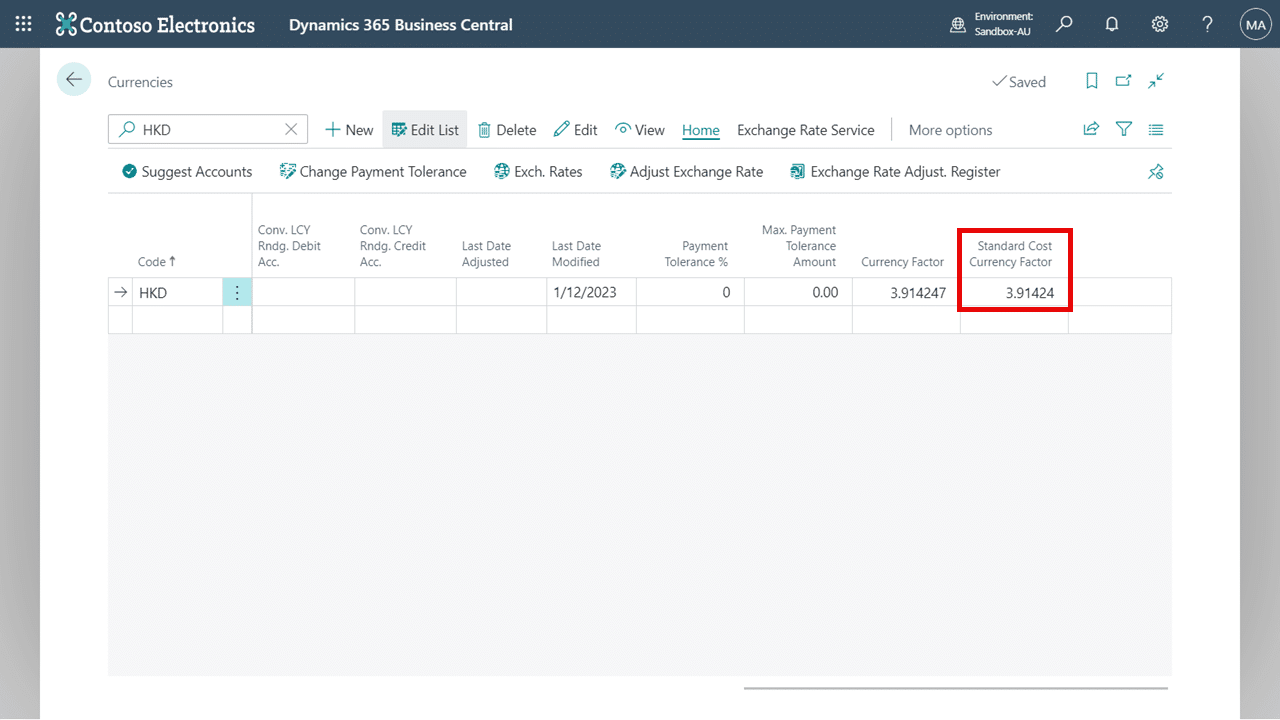This screenshot has width=1280, height=720.
Task: Bookmark this Currencies page
Action: pyautogui.click(x=1092, y=81)
